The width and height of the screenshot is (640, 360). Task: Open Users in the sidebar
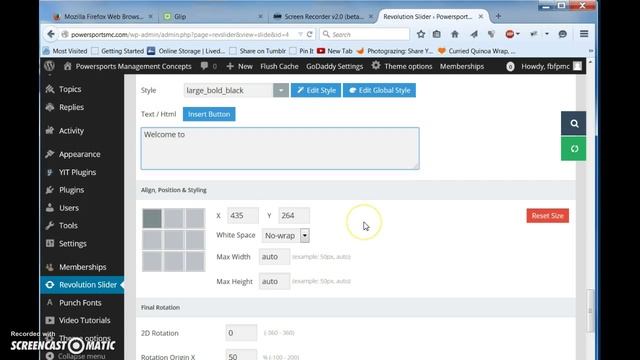pyautogui.click(x=69, y=208)
